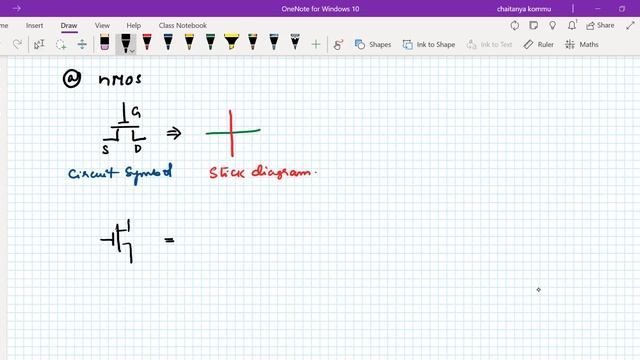Expand the black pen options chevron
Viewport: 640px width, 360px height.
coord(132,51)
